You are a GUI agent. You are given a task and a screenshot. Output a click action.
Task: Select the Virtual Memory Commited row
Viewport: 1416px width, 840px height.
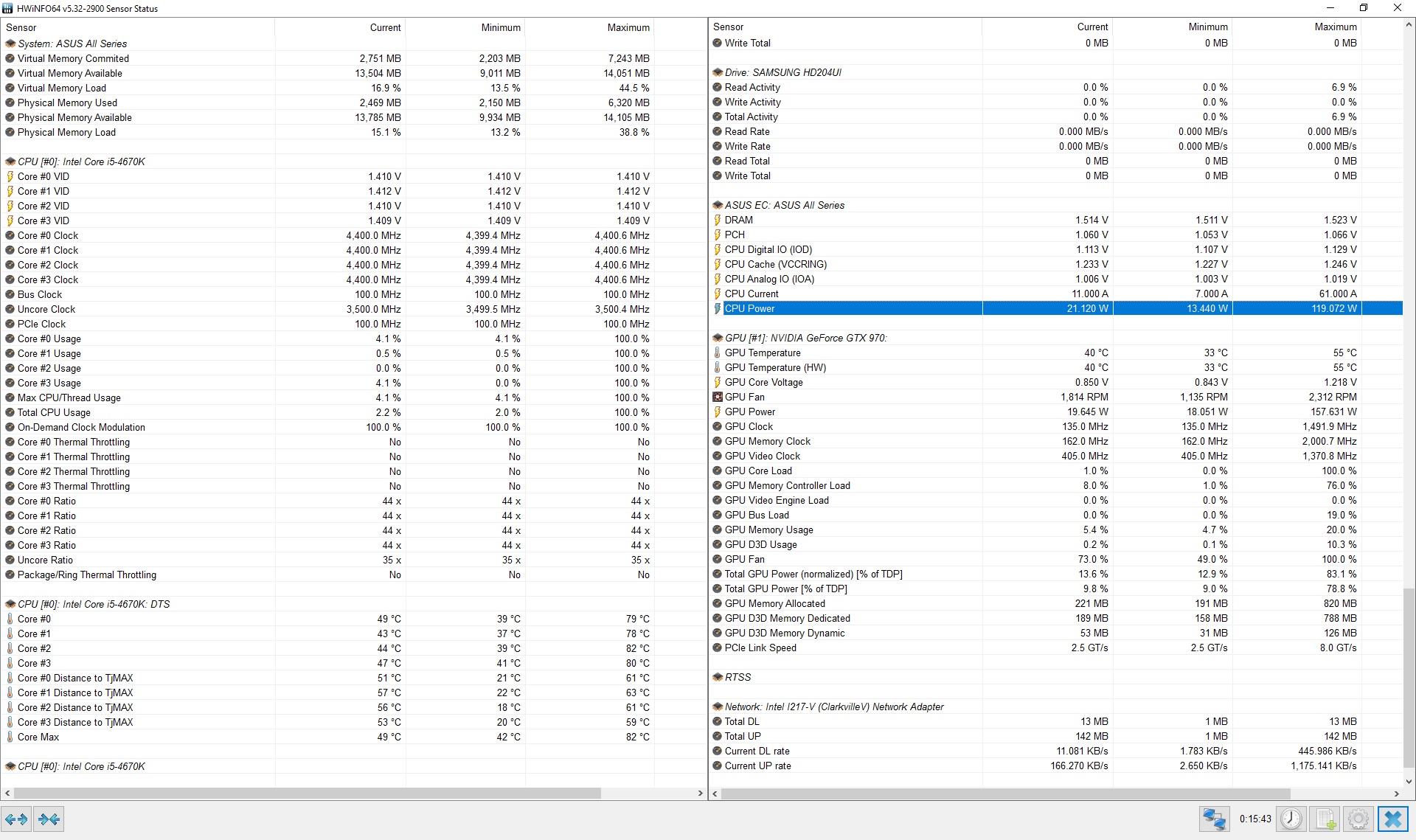[x=354, y=58]
